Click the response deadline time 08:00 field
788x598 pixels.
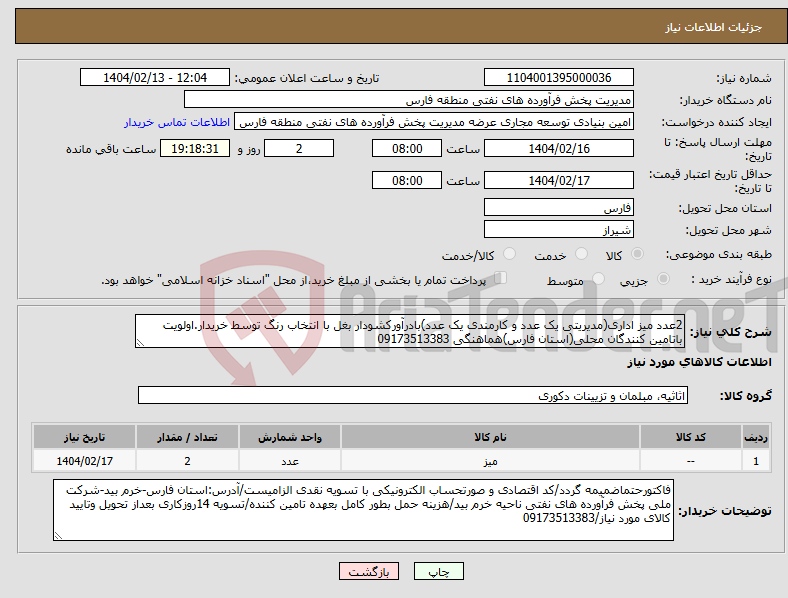pos(407,149)
